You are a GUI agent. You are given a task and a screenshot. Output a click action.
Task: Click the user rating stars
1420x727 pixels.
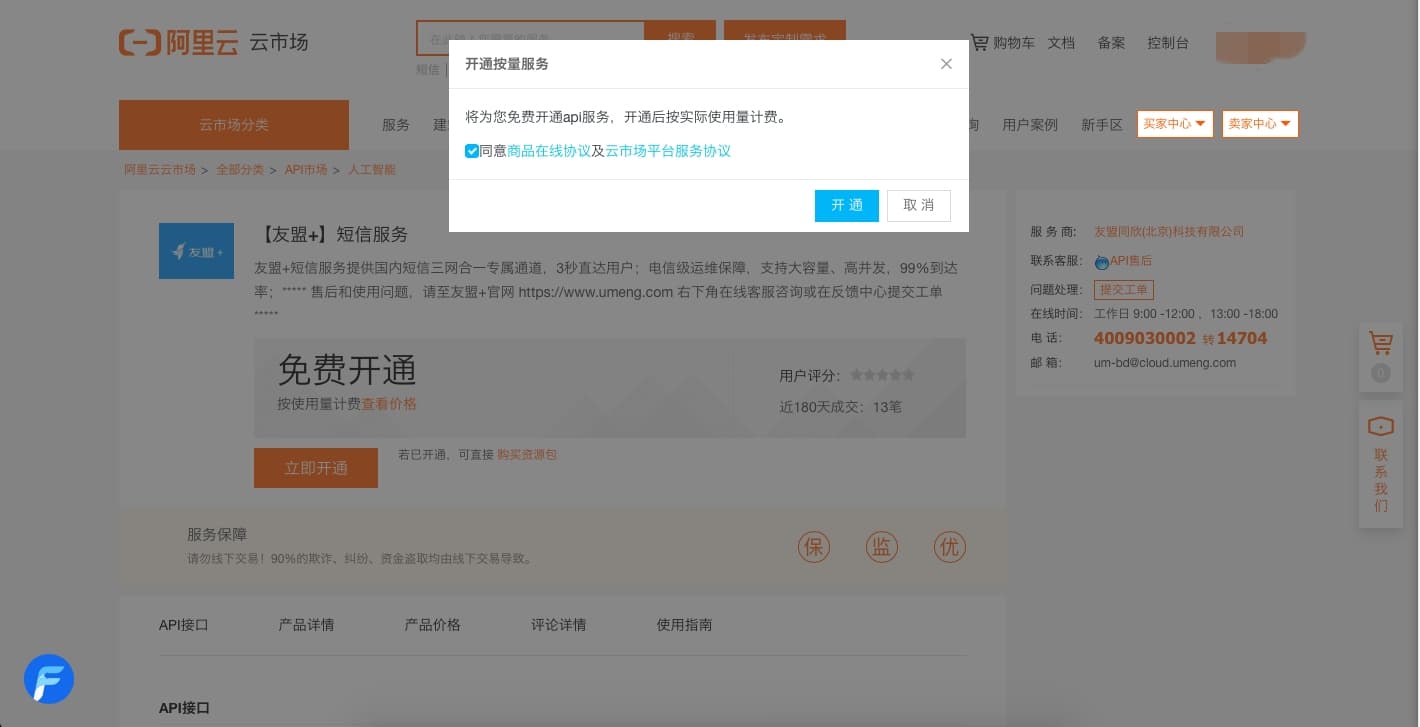(x=882, y=375)
